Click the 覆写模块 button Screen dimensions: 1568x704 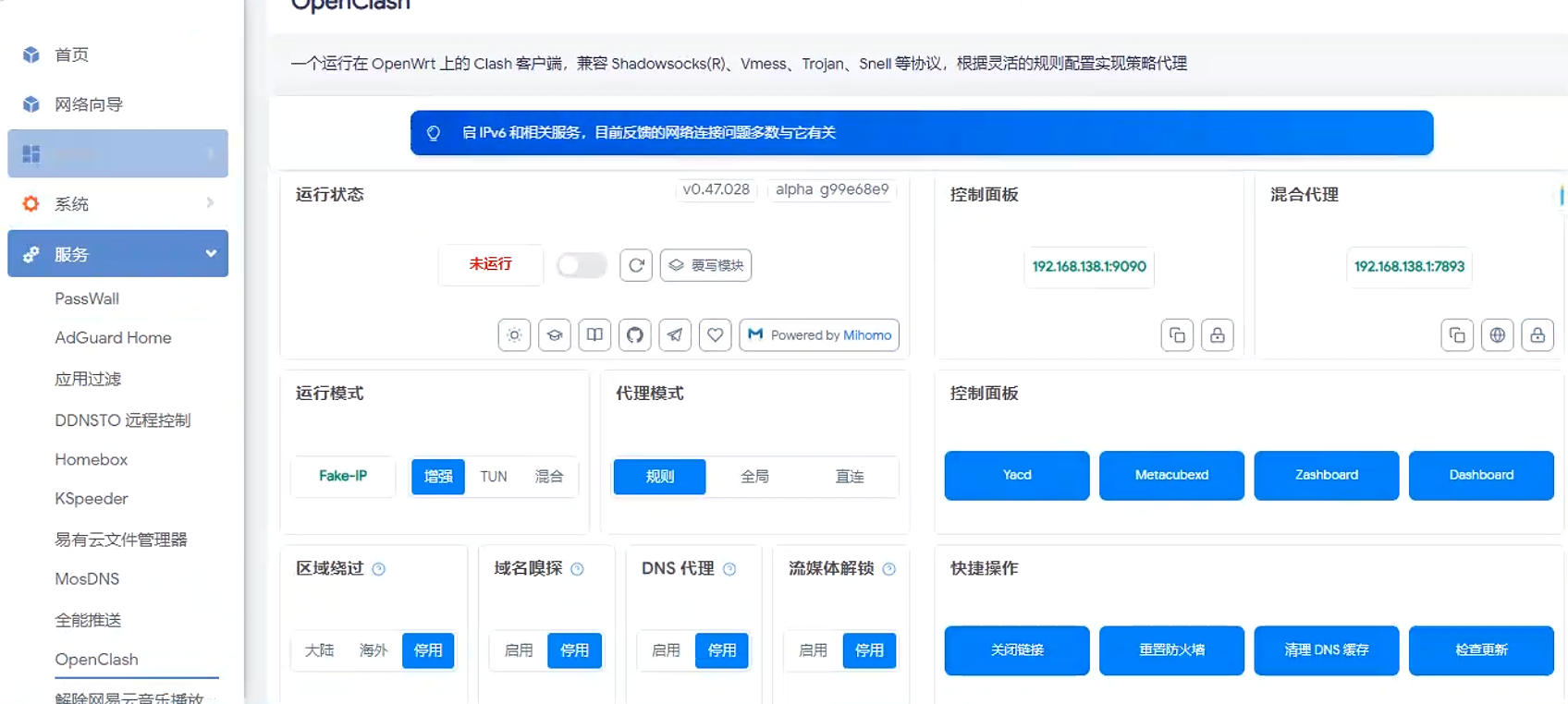click(x=706, y=265)
